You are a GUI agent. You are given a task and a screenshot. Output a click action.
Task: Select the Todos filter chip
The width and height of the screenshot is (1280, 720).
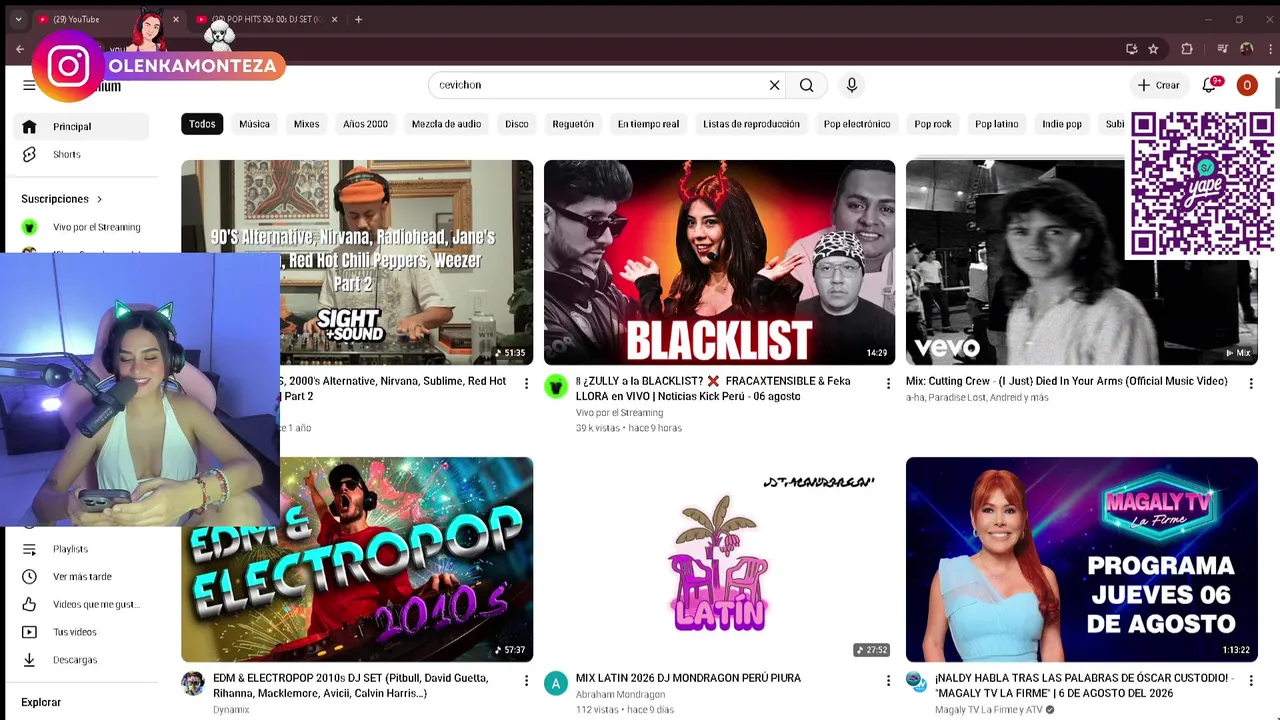click(202, 124)
